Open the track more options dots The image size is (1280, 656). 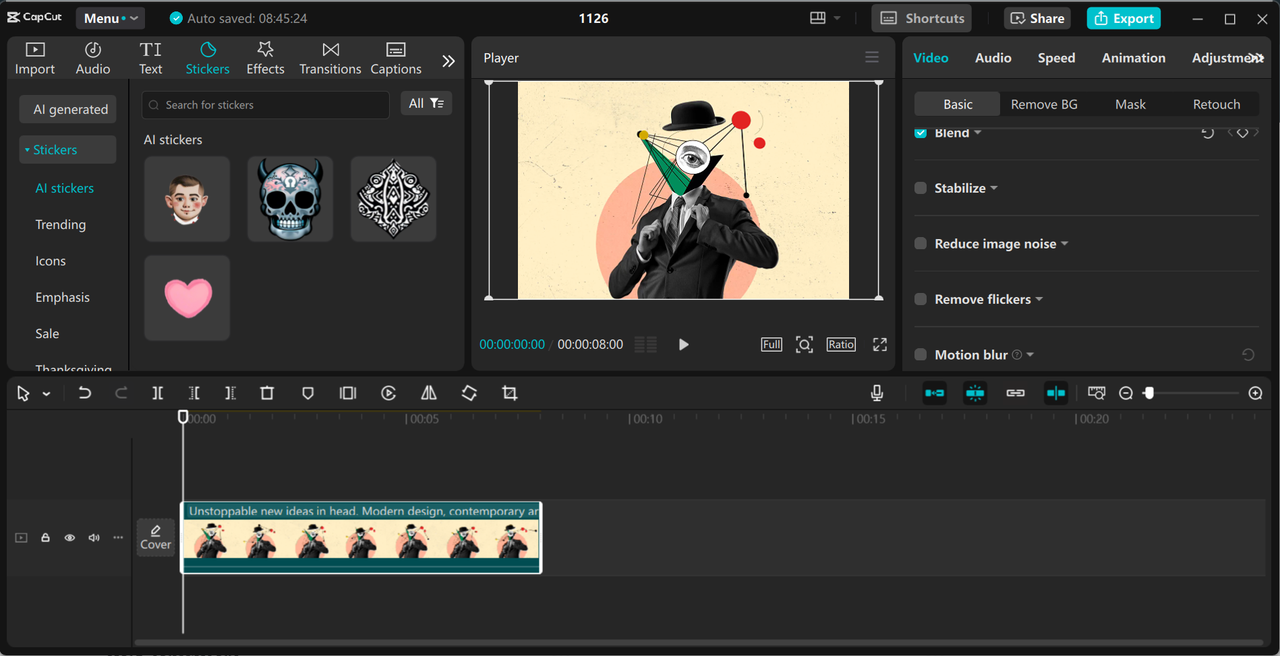point(118,538)
